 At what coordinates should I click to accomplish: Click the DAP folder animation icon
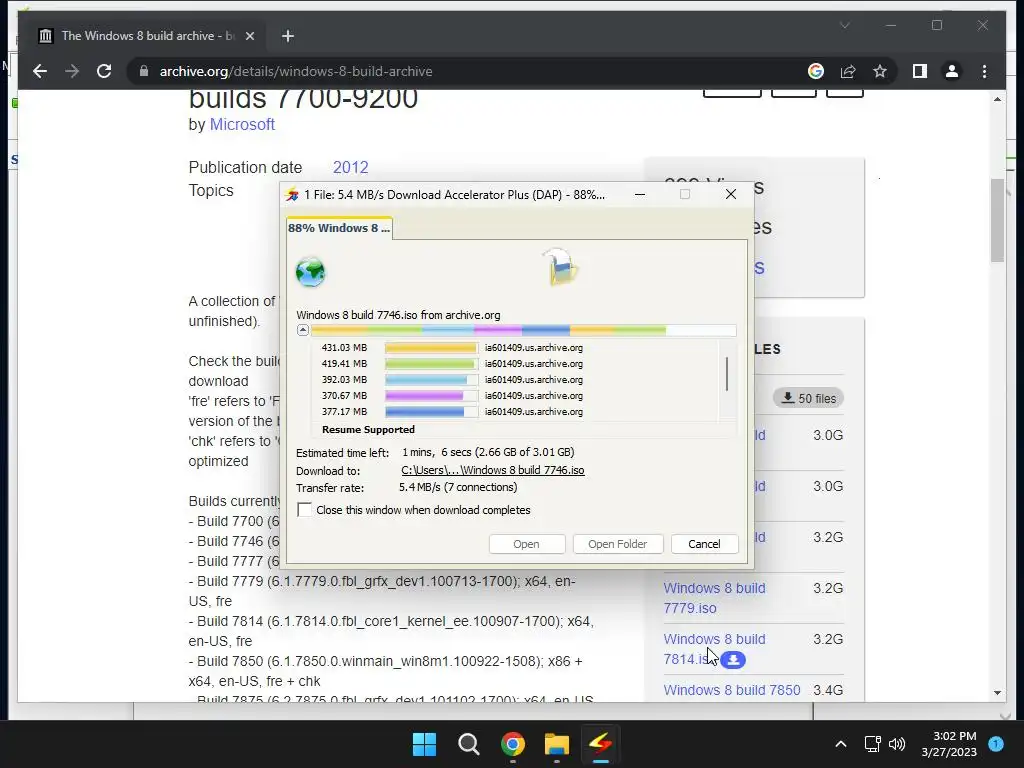[560, 268]
